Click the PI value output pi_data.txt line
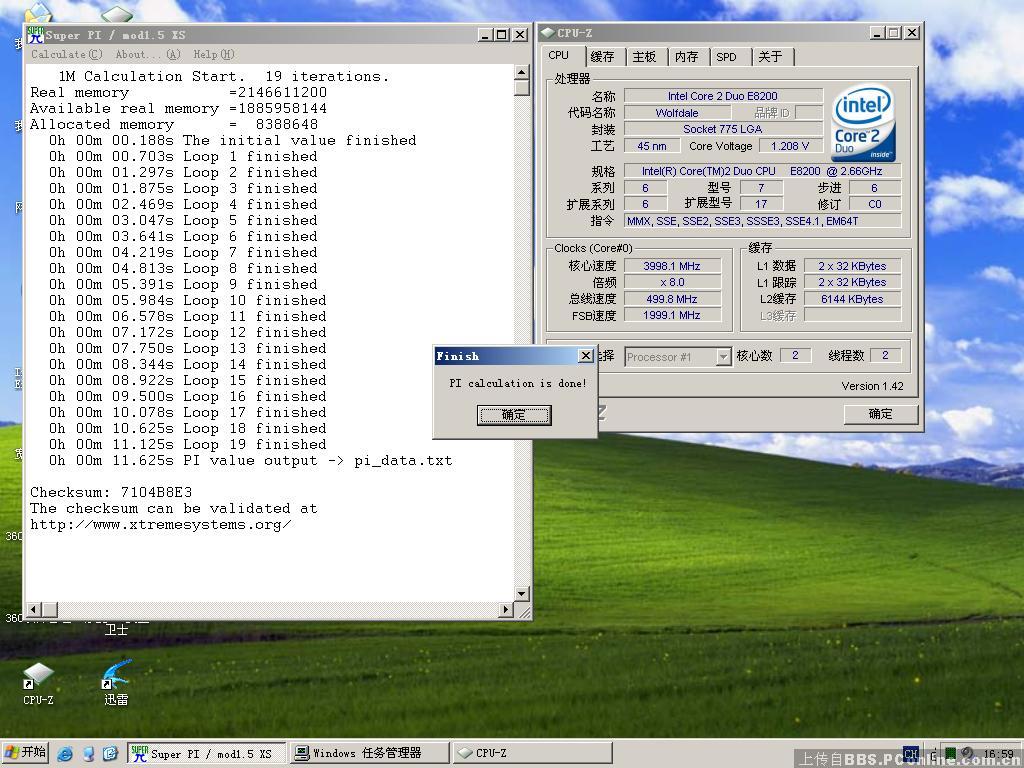The image size is (1024, 768). coord(250,460)
